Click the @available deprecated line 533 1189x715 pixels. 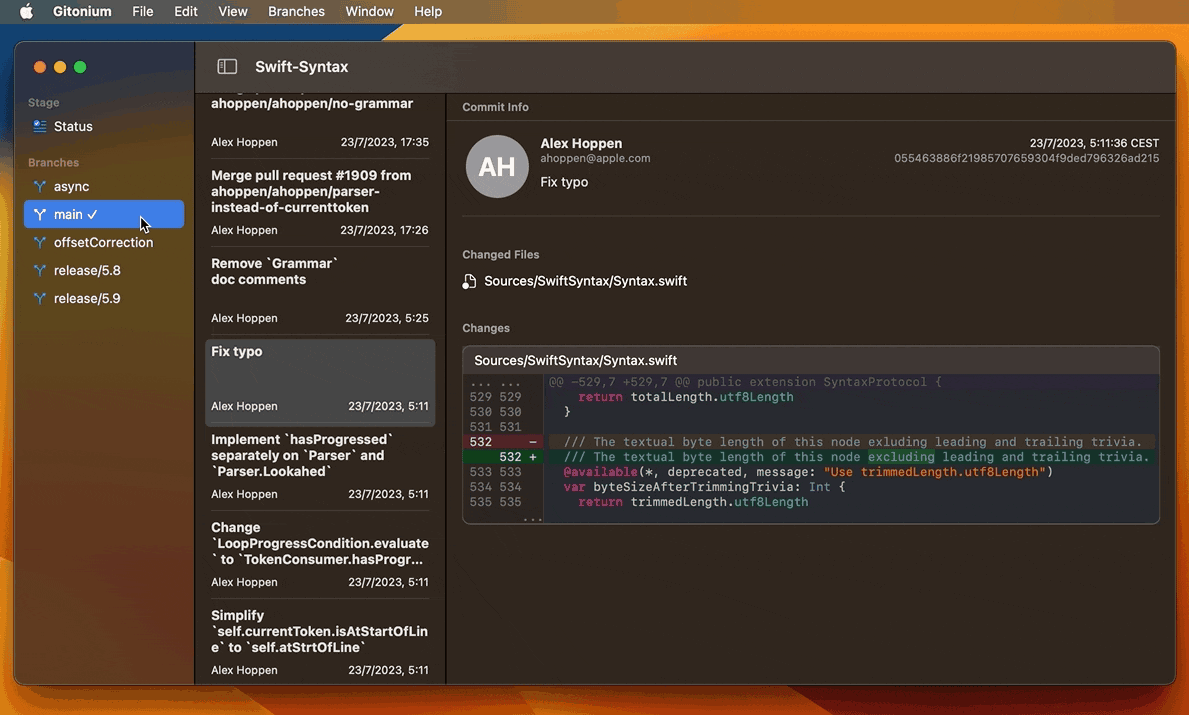(808, 472)
